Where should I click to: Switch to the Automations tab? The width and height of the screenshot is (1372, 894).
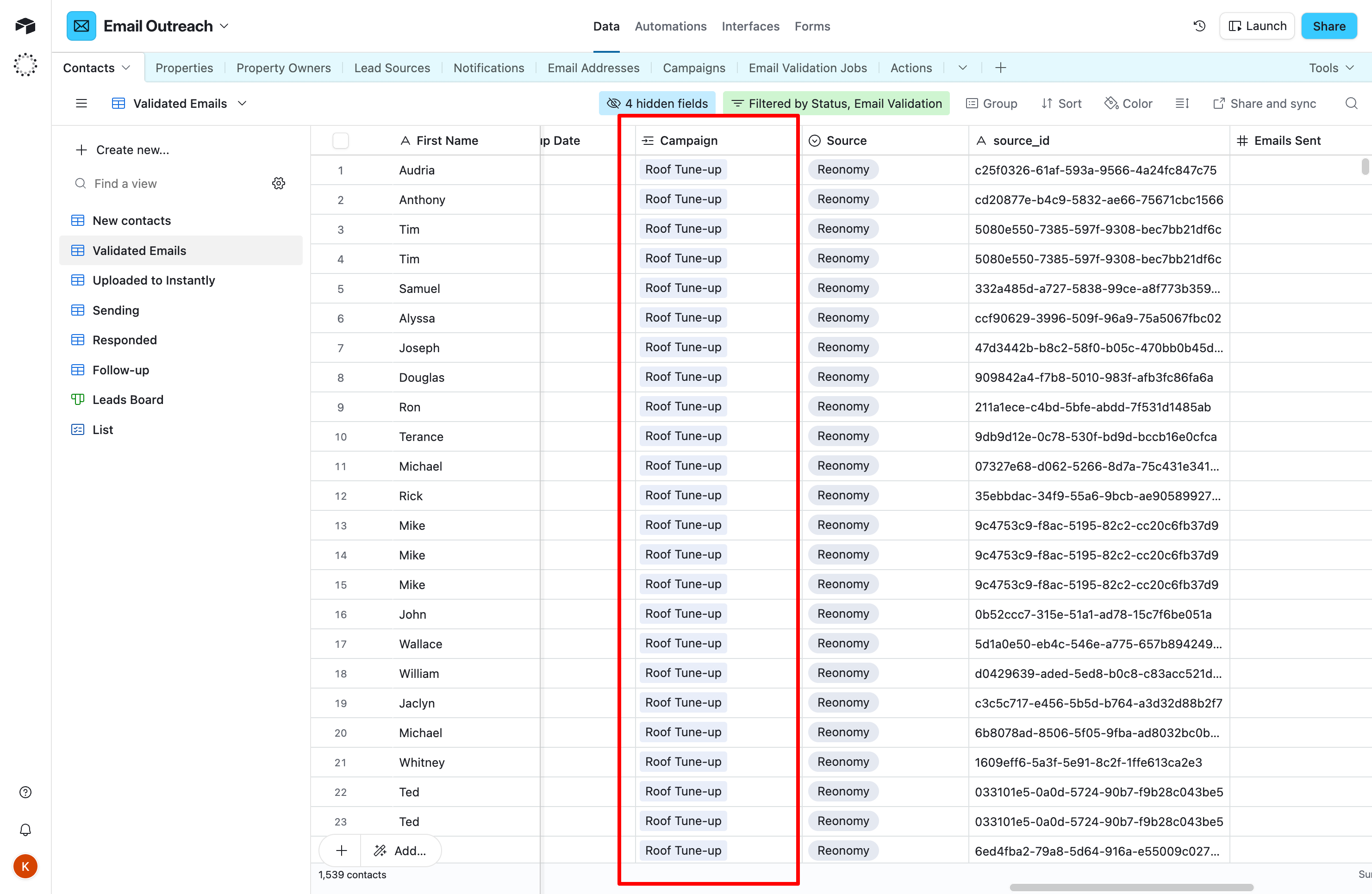click(670, 26)
